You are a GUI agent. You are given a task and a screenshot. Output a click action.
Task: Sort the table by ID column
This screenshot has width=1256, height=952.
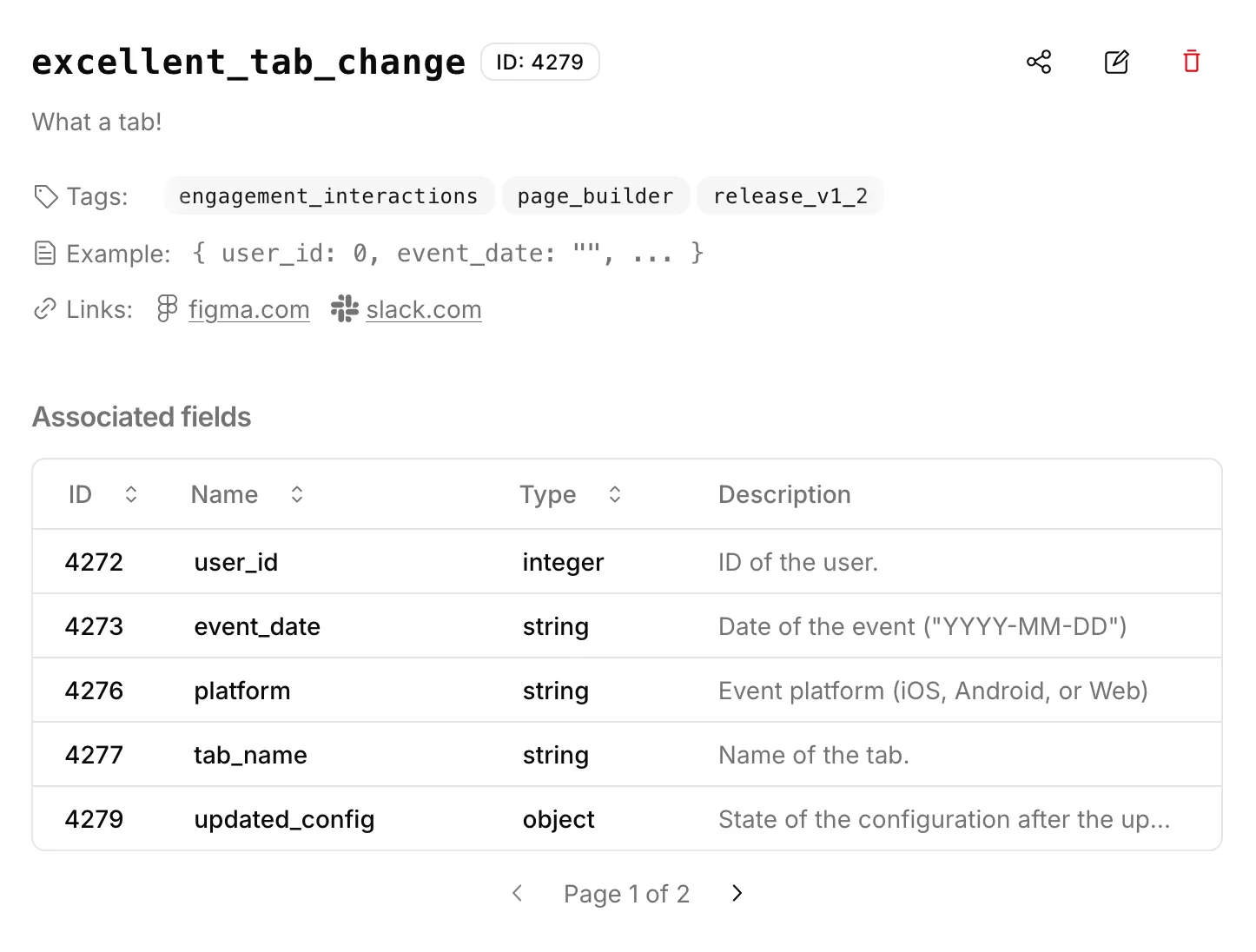click(x=131, y=493)
